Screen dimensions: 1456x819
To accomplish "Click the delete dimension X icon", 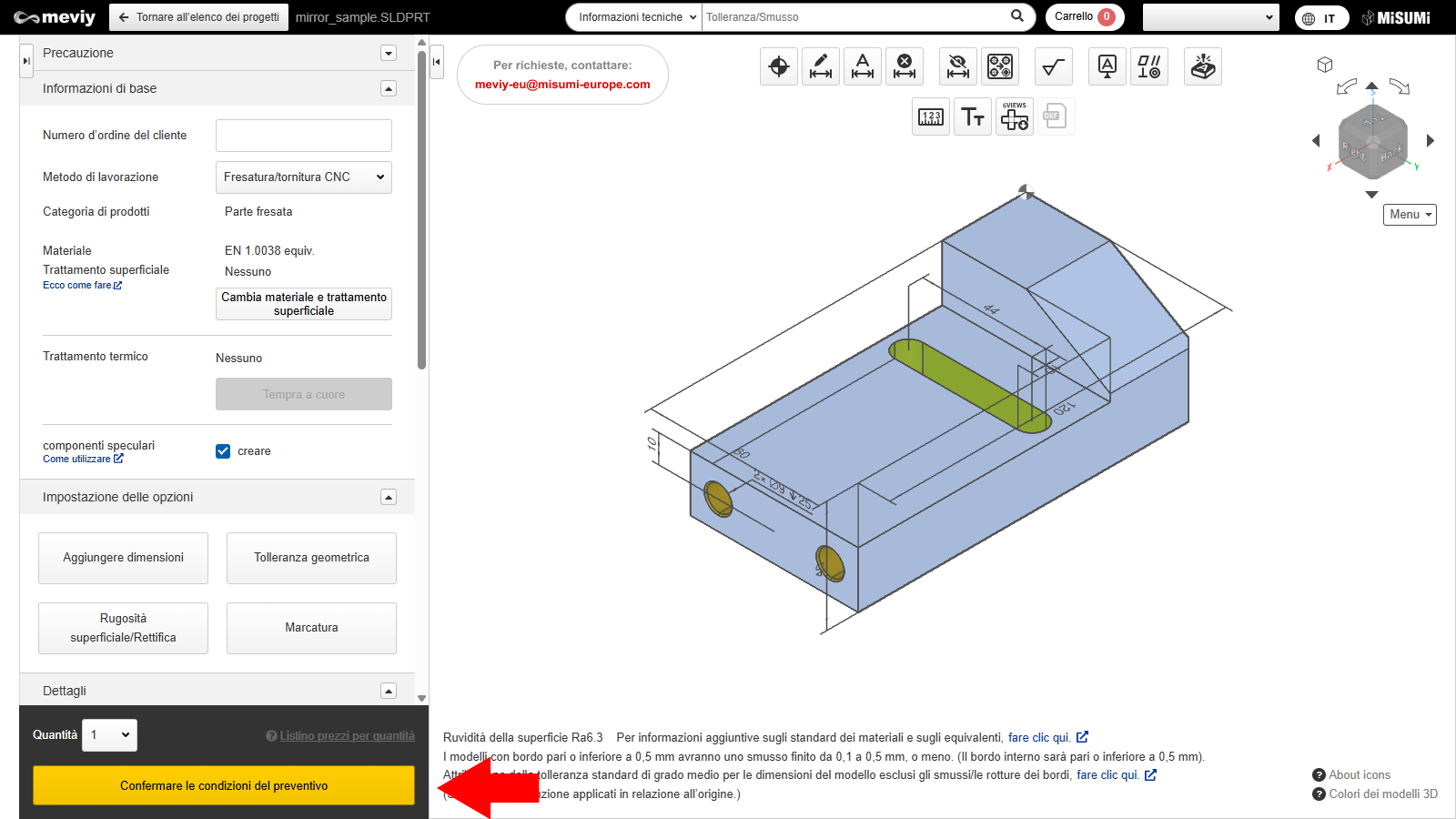I will coord(905,66).
